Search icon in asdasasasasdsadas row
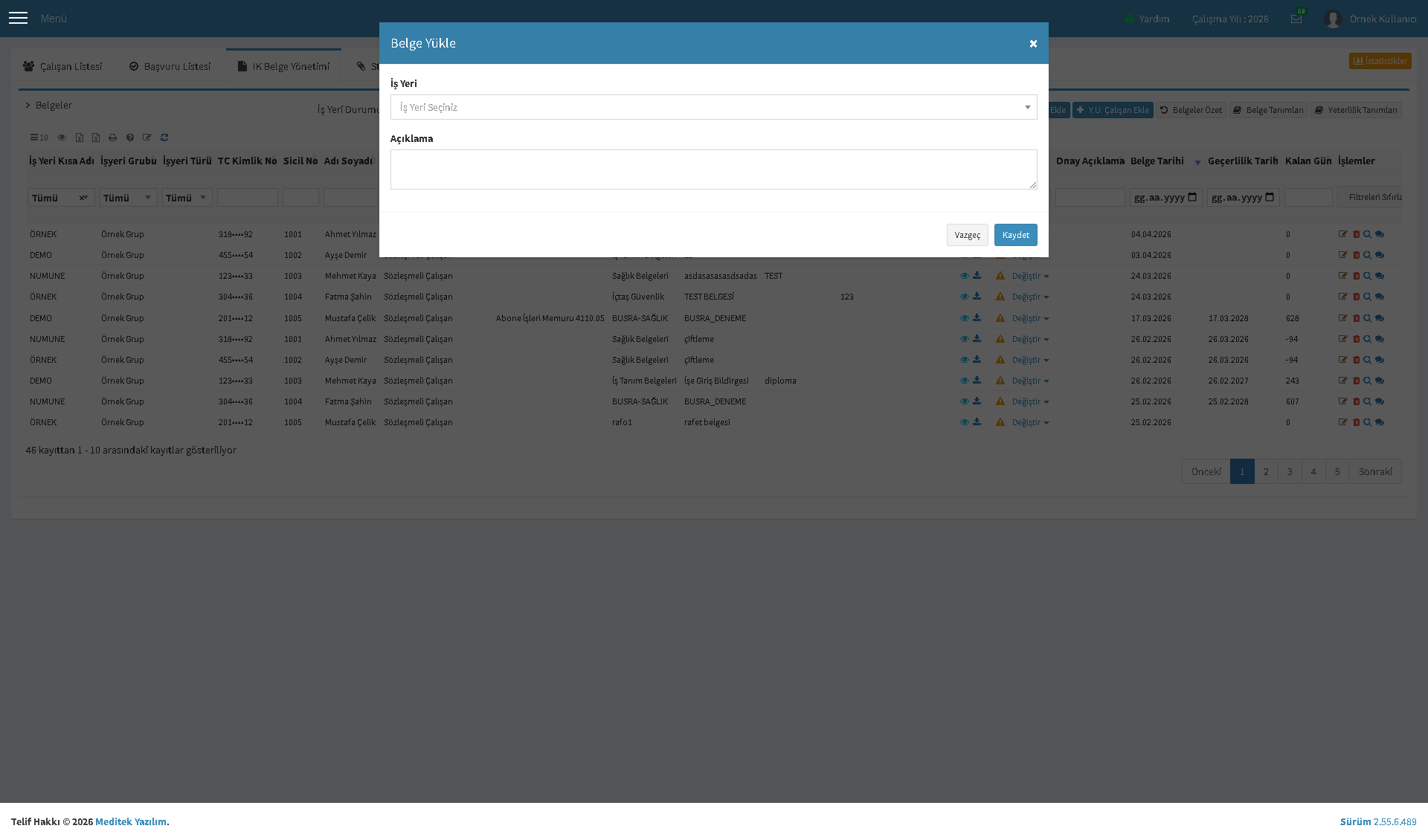 pos(1367,276)
